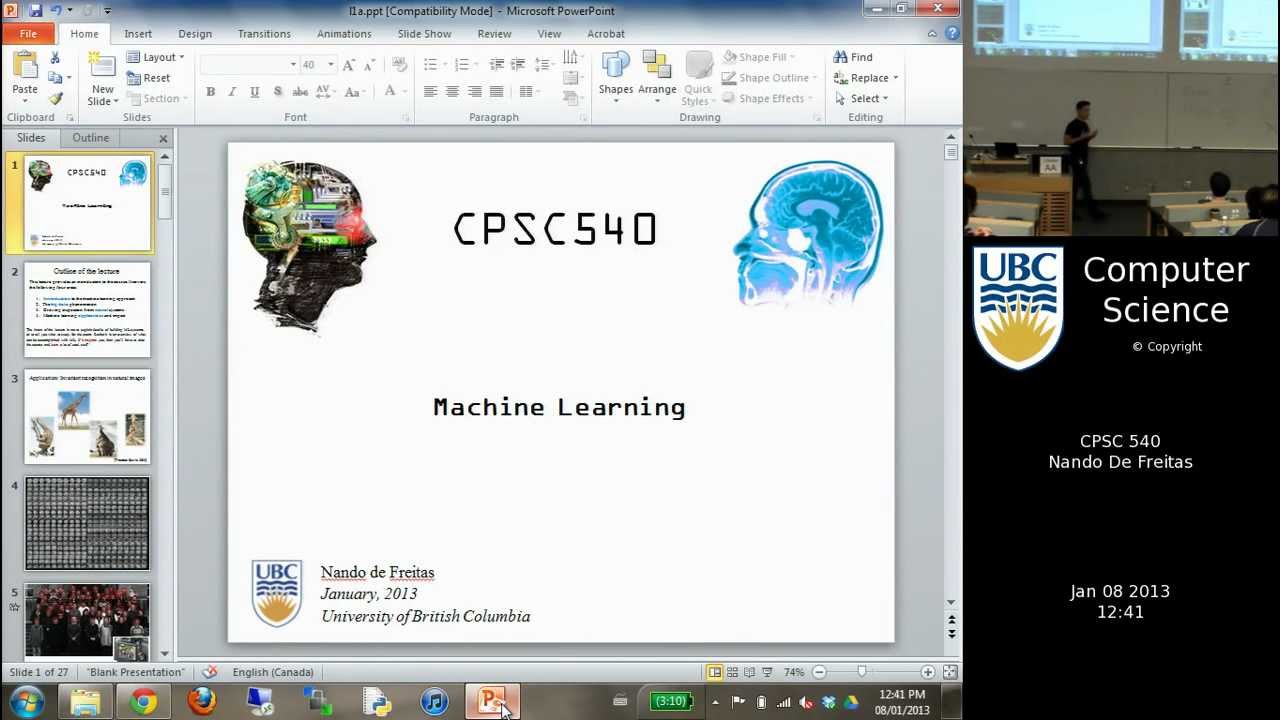Image resolution: width=1280 pixels, height=720 pixels.
Task: Click the Reset slide button
Action: tap(148, 78)
